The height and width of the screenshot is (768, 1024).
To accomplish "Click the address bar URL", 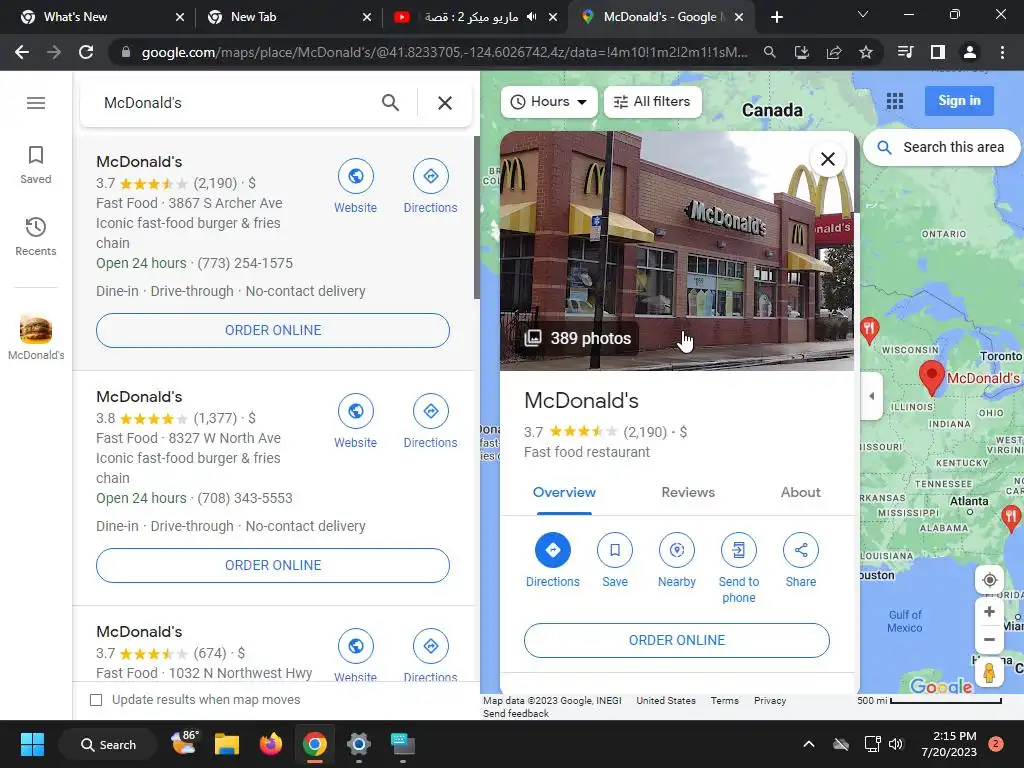I will 444,52.
